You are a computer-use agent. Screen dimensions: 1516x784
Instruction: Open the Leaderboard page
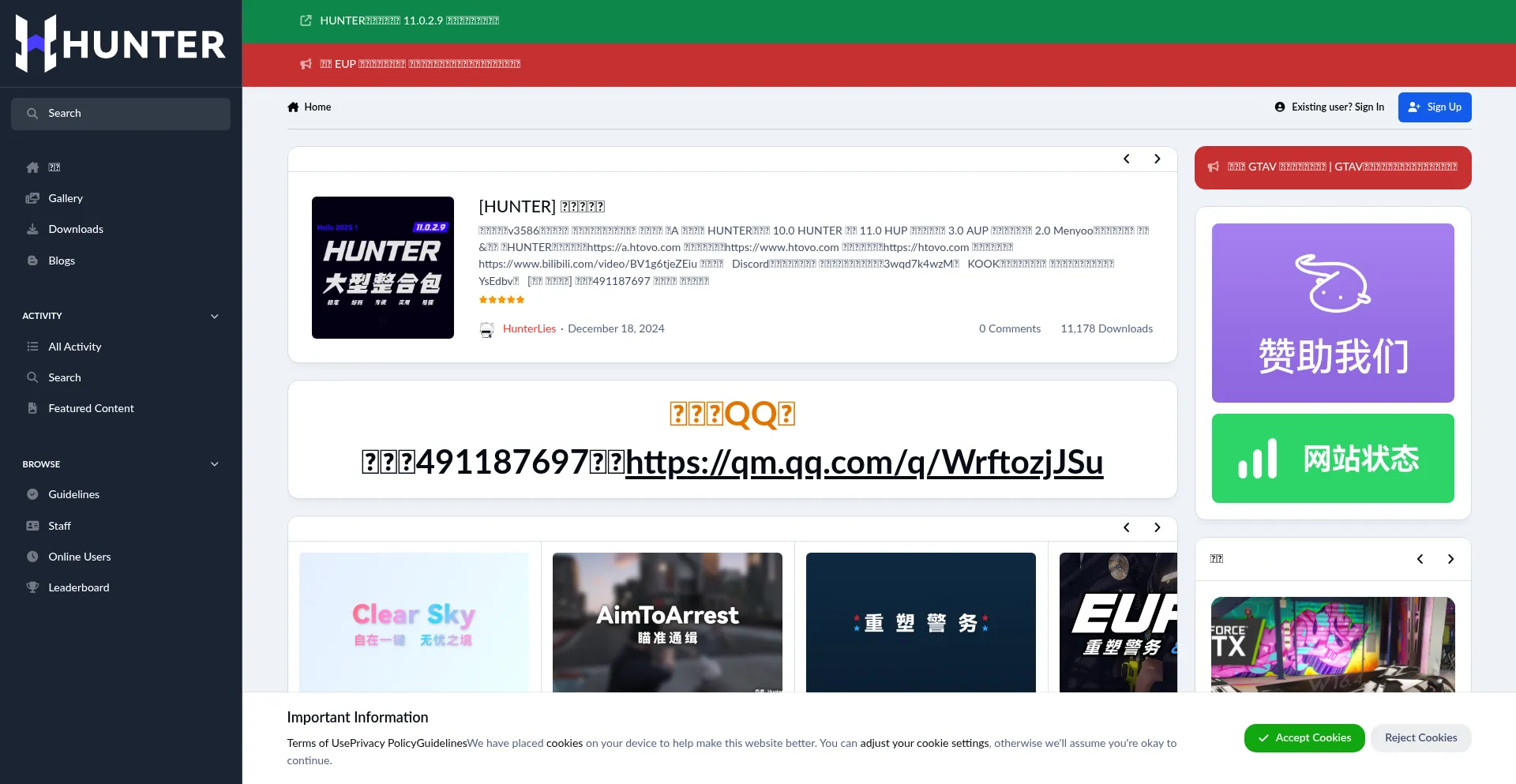coord(79,587)
